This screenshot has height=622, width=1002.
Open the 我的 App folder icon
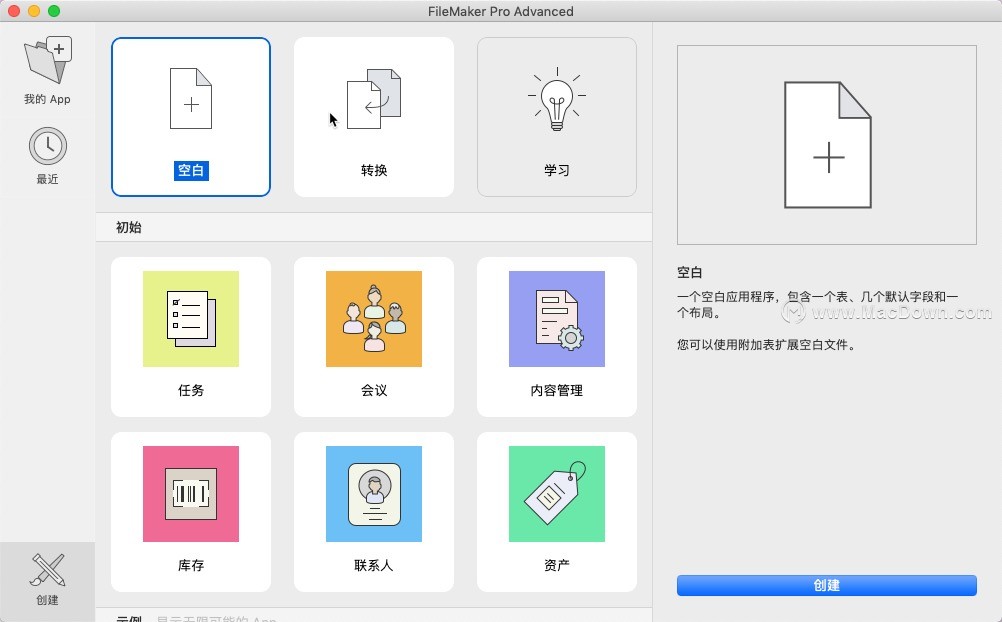coord(47,61)
